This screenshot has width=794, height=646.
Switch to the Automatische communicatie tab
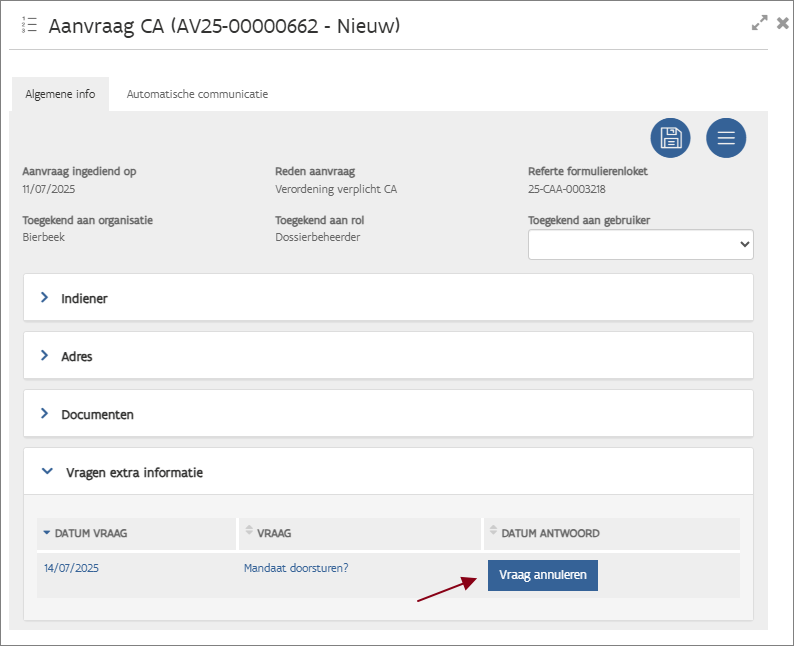(197, 94)
